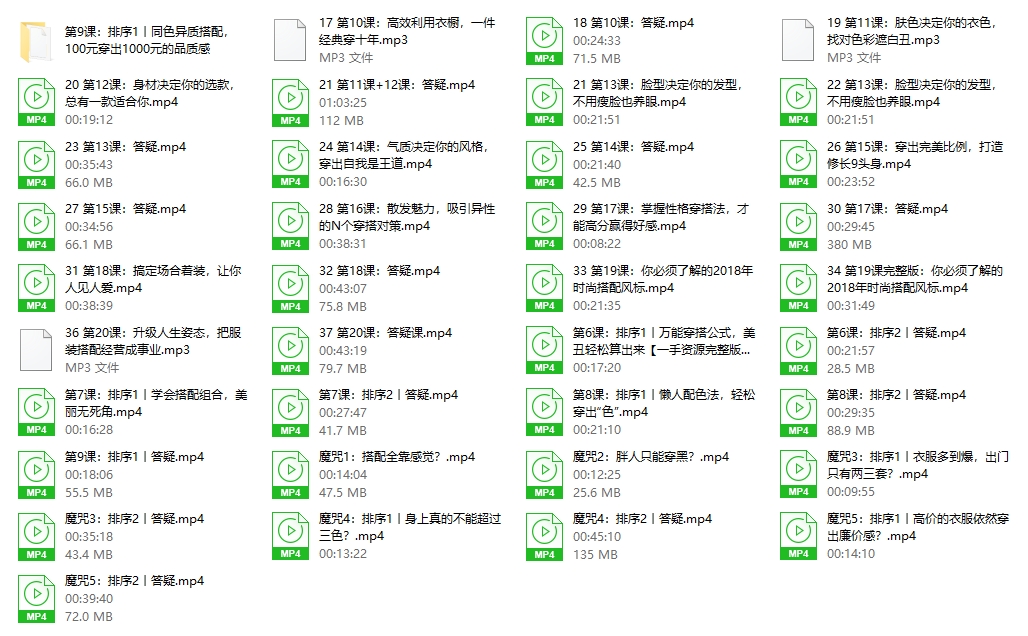Image resolution: width=1028 pixels, height=636 pixels.
Task: Select file 第8课 排序1 懒人配色法
Action: click(x=661, y=403)
